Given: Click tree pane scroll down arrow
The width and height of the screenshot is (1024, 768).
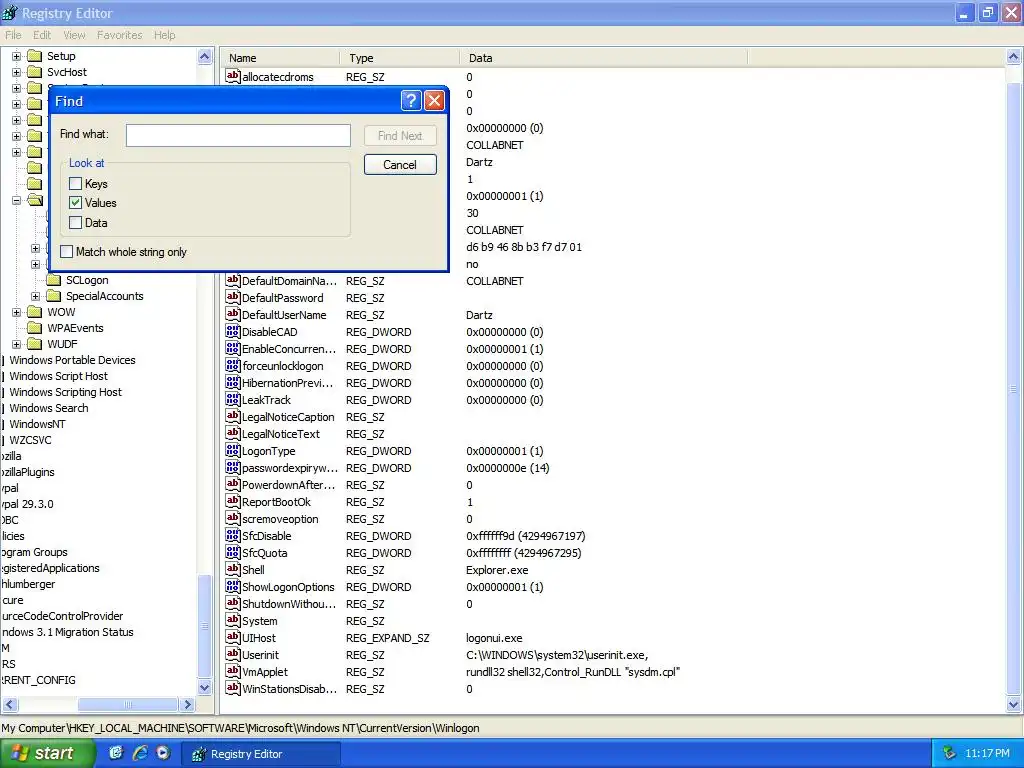Looking at the screenshot, I should coord(204,688).
